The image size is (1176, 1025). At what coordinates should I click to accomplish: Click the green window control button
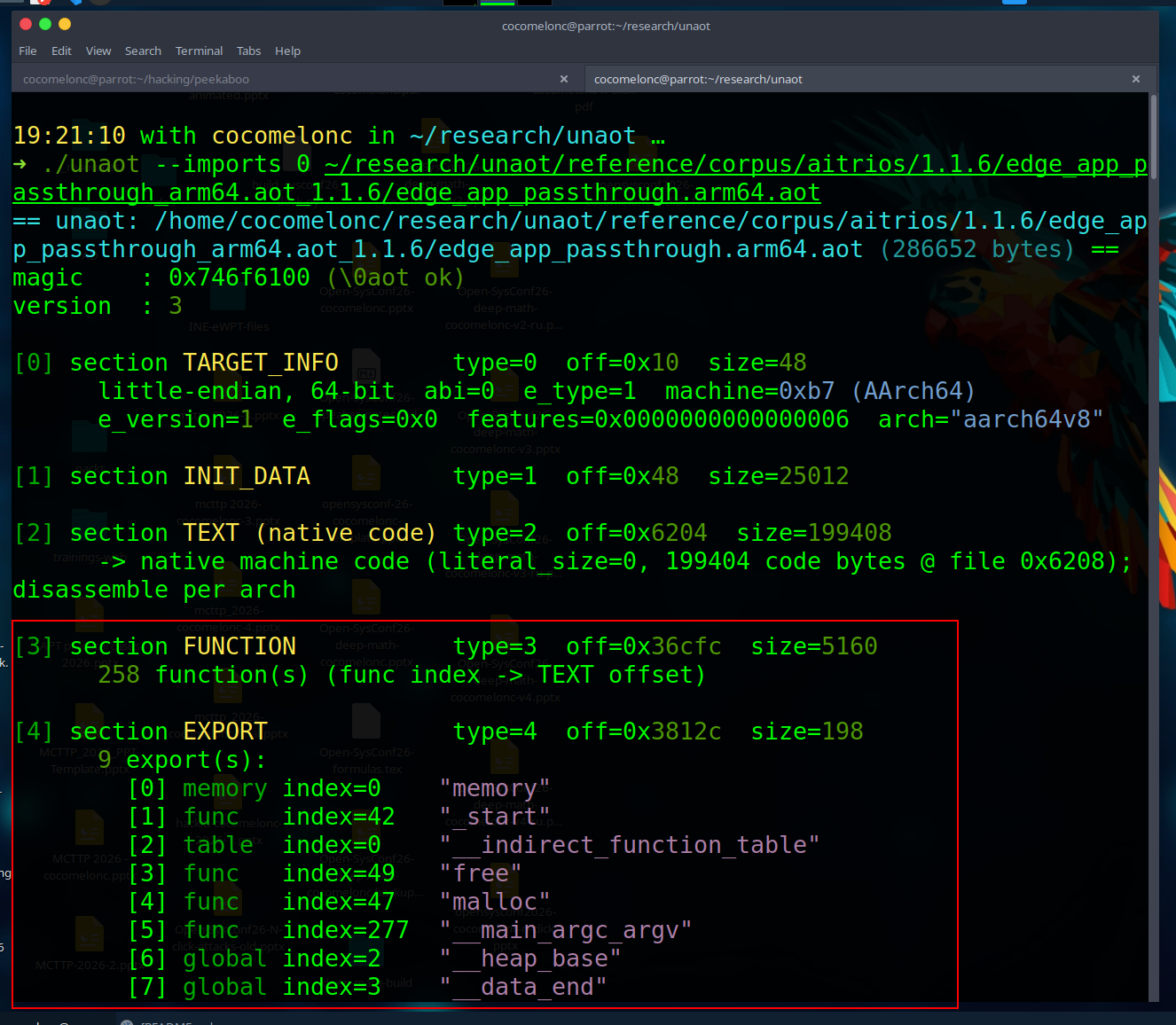[45, 24]
